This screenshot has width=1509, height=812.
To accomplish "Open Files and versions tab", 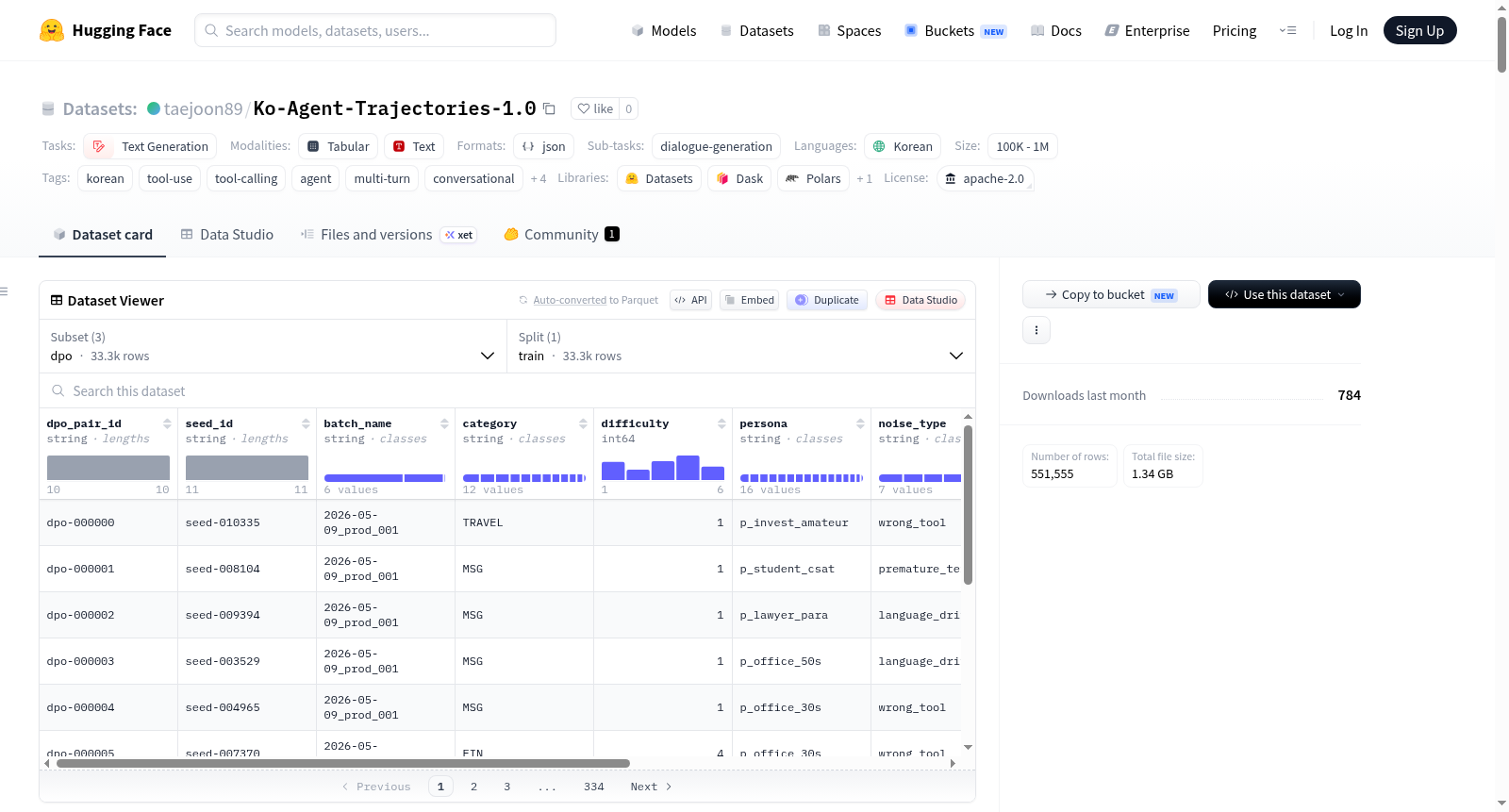I will coord(388,234).
